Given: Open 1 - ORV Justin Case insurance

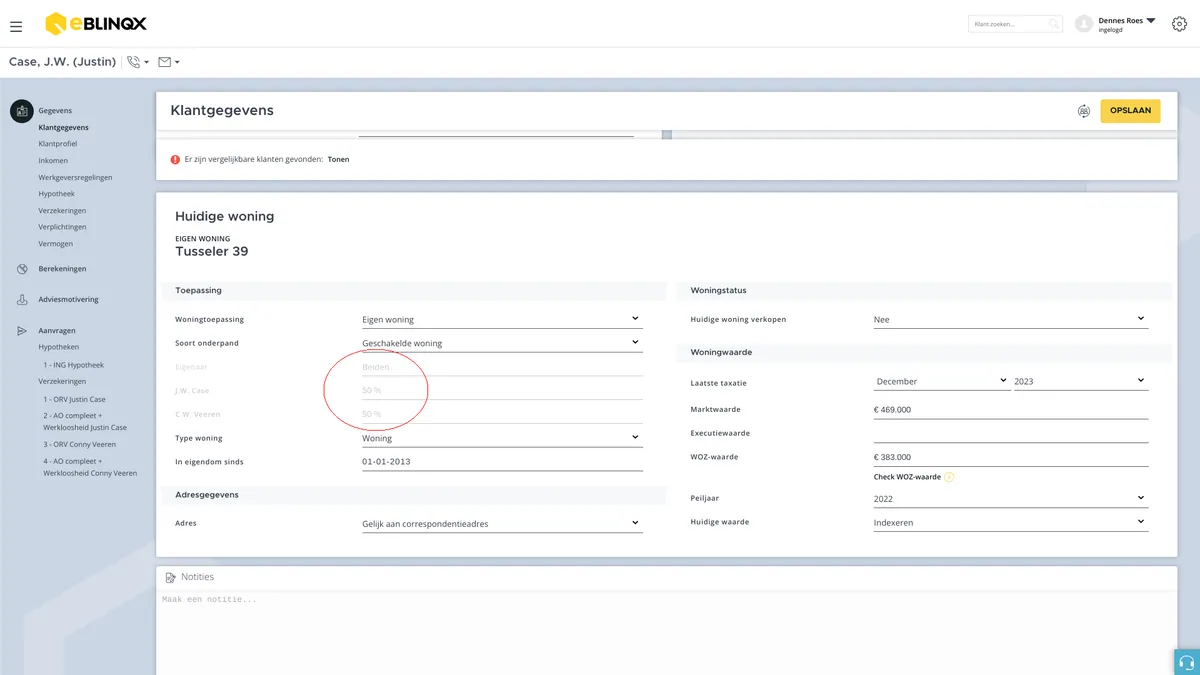Looking at the screenshot, I should [x=74, y=399].
